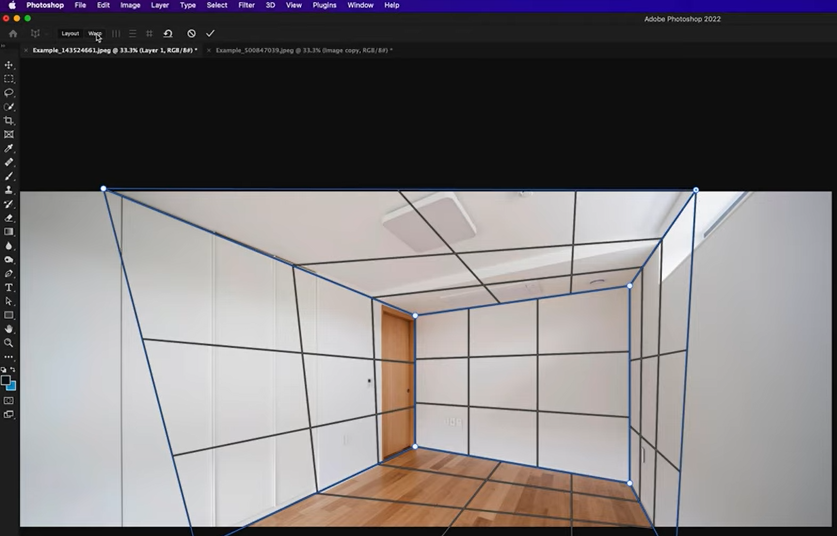Select the History Brush tool

9,204
